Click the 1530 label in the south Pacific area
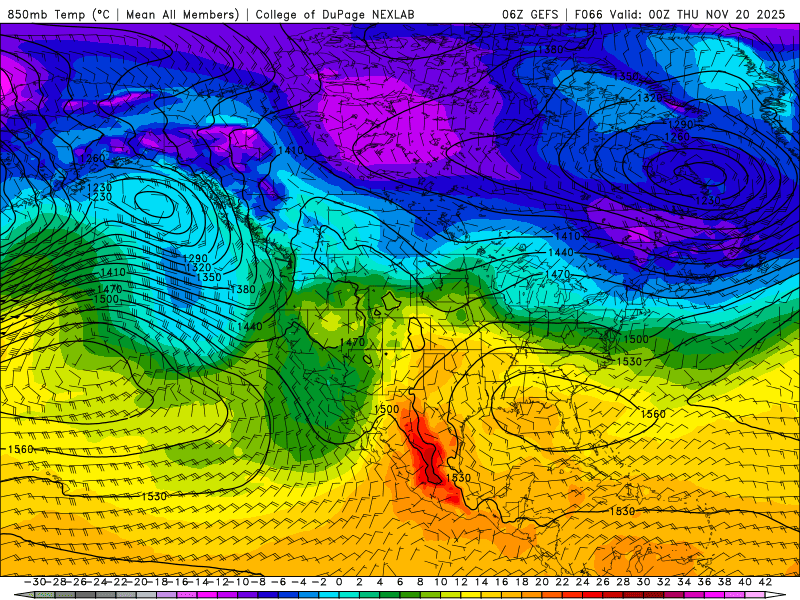 point(154,496)
